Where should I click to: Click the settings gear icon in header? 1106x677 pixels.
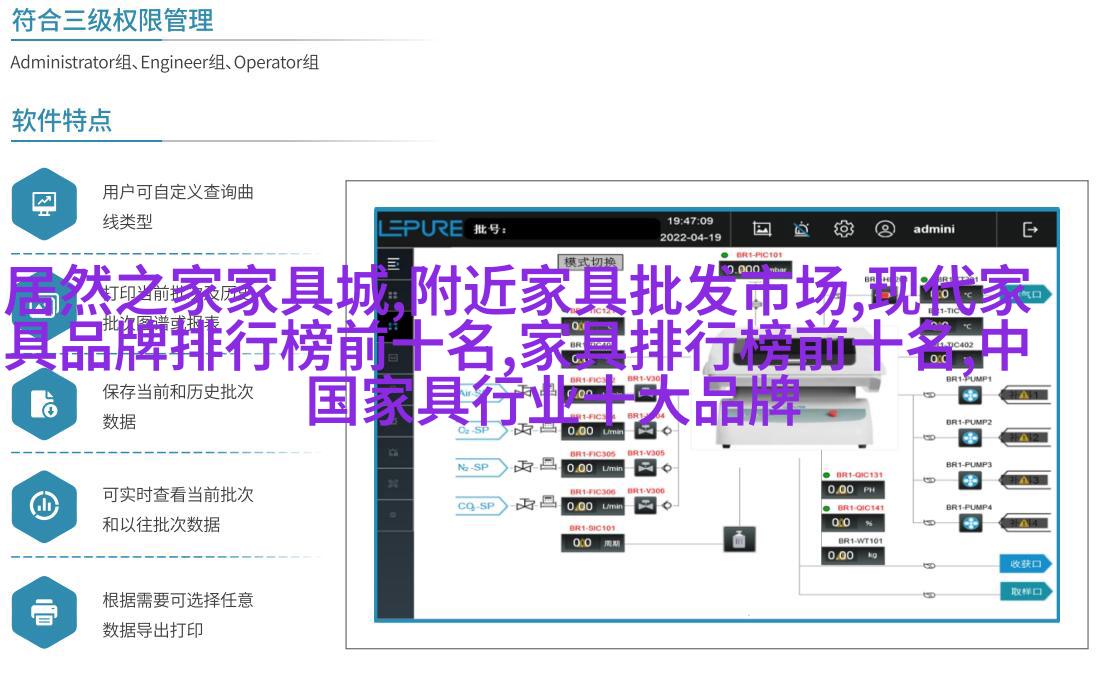(x=843, y=229)
